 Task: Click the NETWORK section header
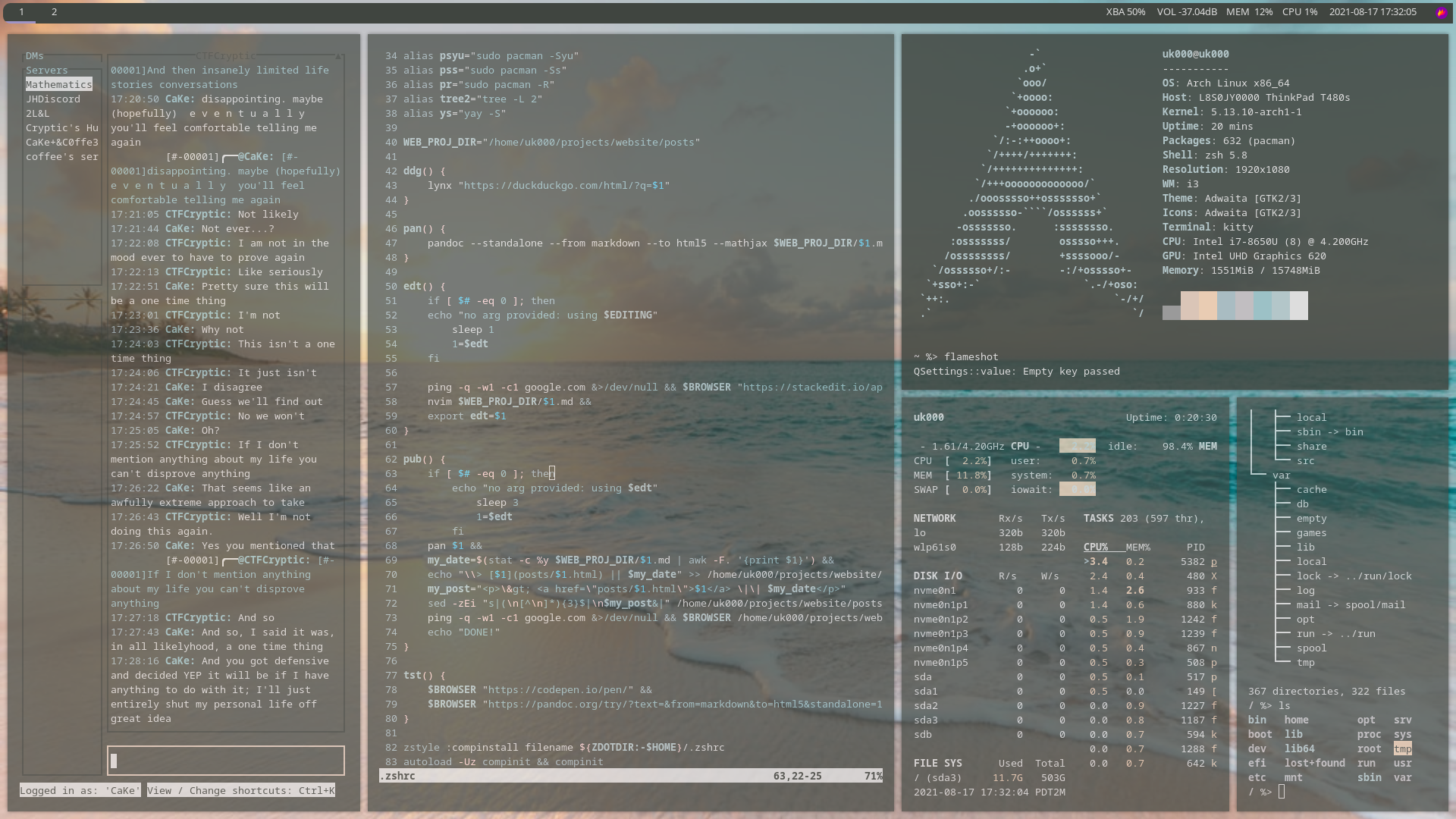click(935, 519)
